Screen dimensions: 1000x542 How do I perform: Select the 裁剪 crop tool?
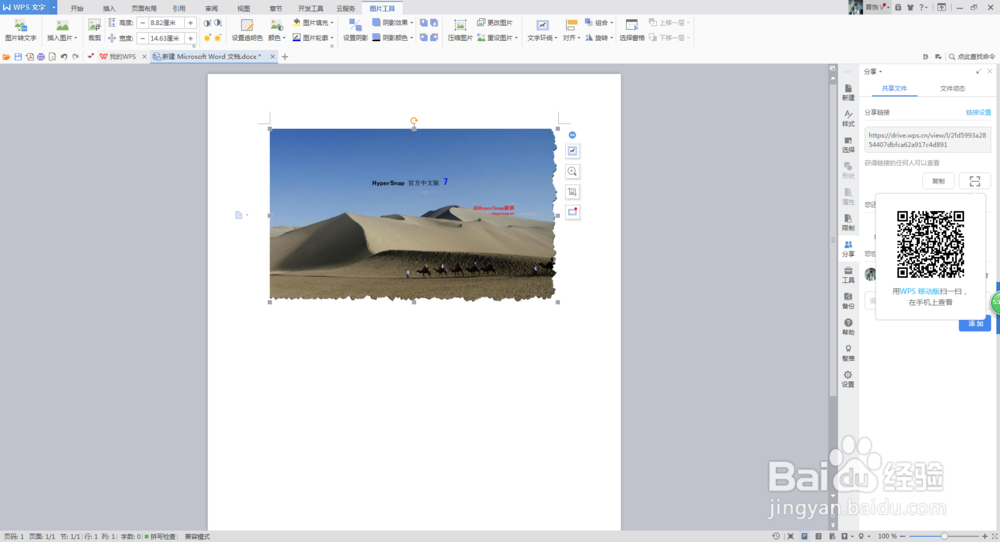[x=94, y=30]
